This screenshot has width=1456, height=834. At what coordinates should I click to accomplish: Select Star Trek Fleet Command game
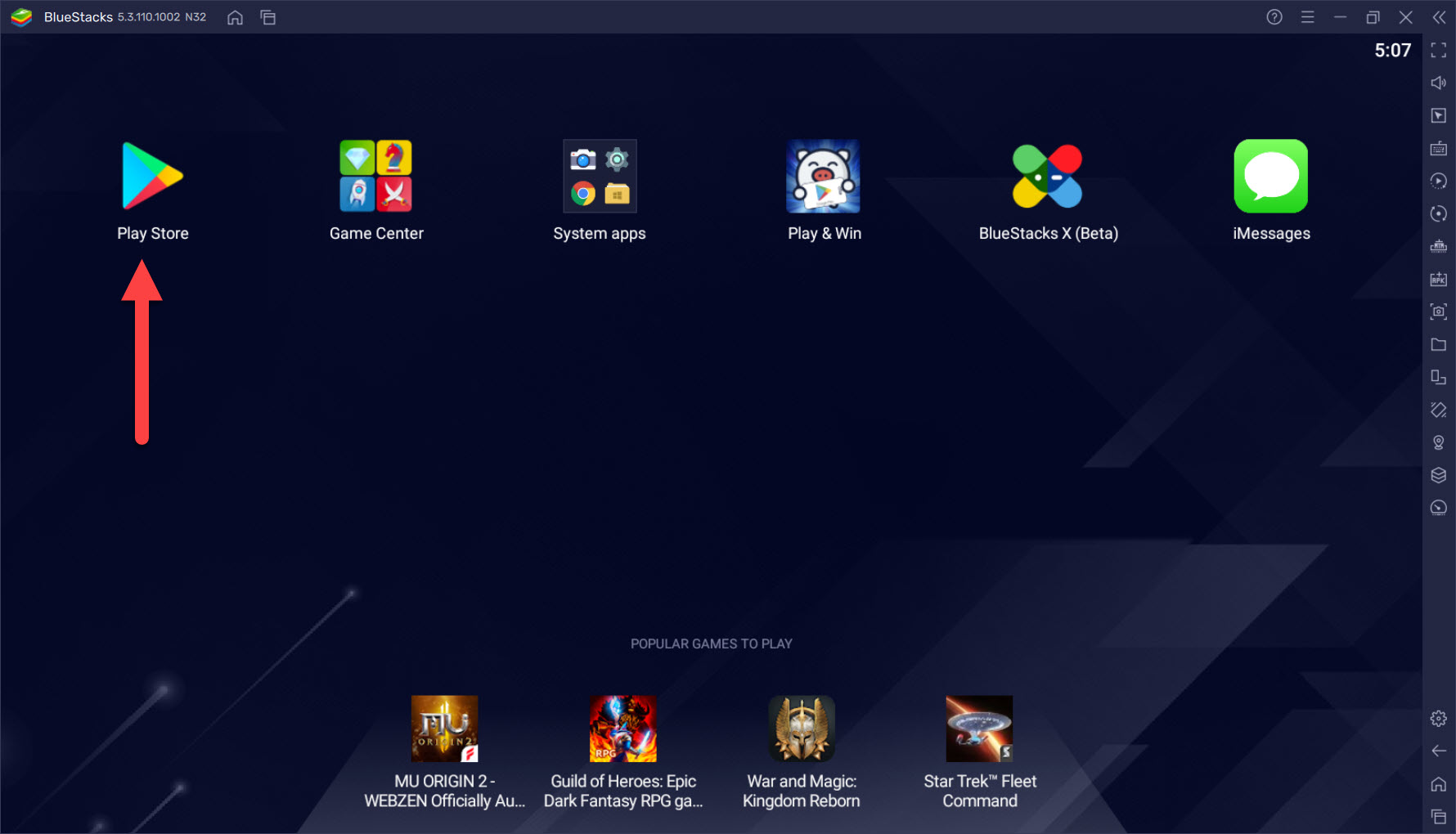[x=979, y=729]
